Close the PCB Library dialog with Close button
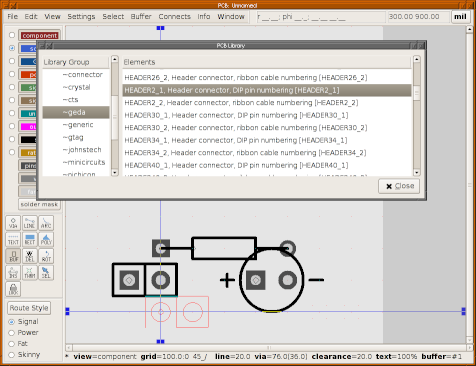 (399, 186)
